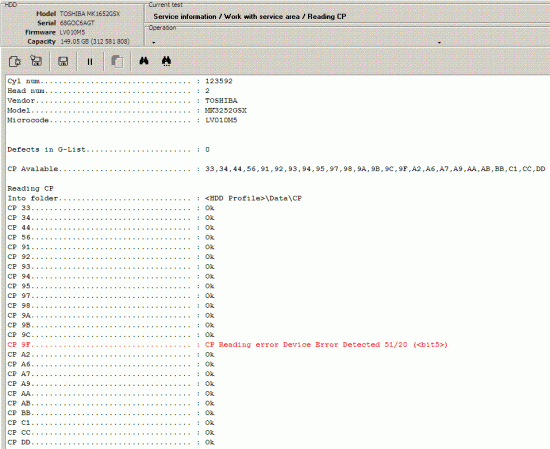Click the current test path title
550x449 pixels.
[250, 16]
